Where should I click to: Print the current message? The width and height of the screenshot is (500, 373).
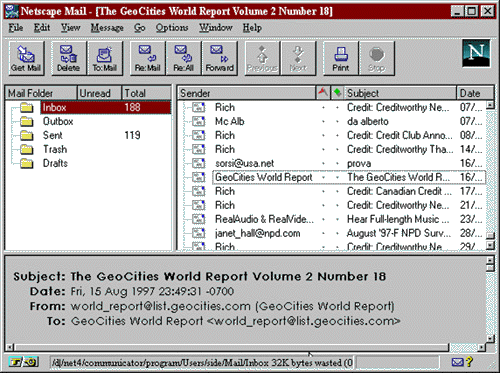pyautogui.click(x=341, y=58)
